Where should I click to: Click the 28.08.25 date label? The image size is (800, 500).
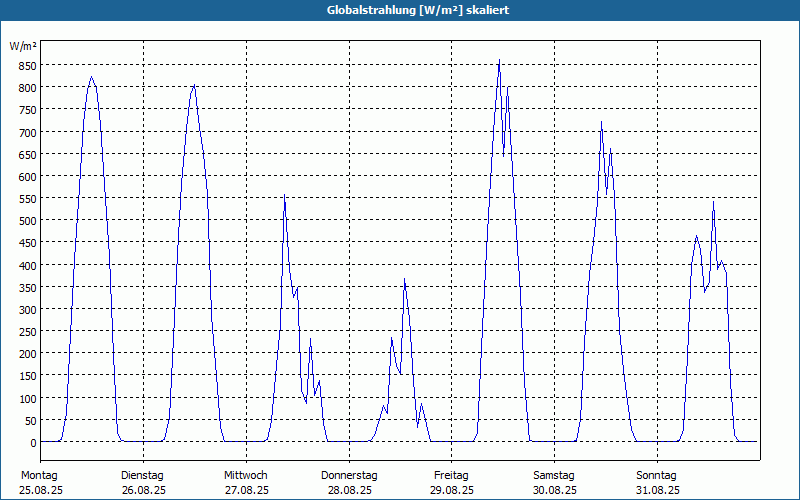point(349,490)
